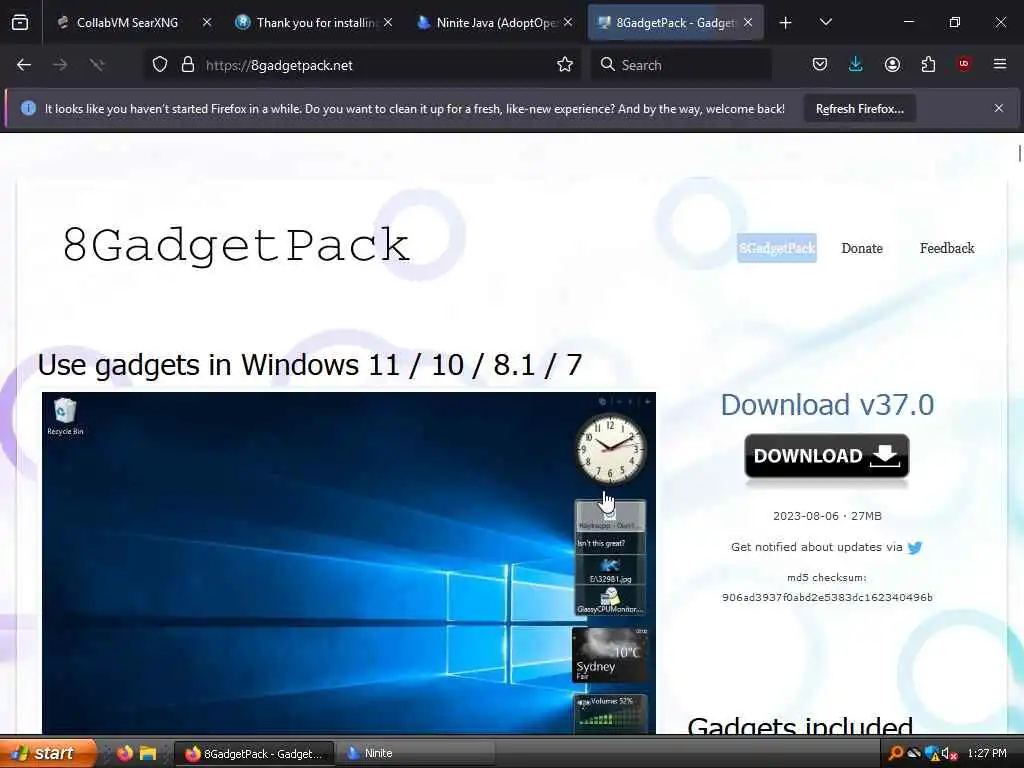
Task: Close the CollabVM SearXNG tab
Action: tap(207, 22)
